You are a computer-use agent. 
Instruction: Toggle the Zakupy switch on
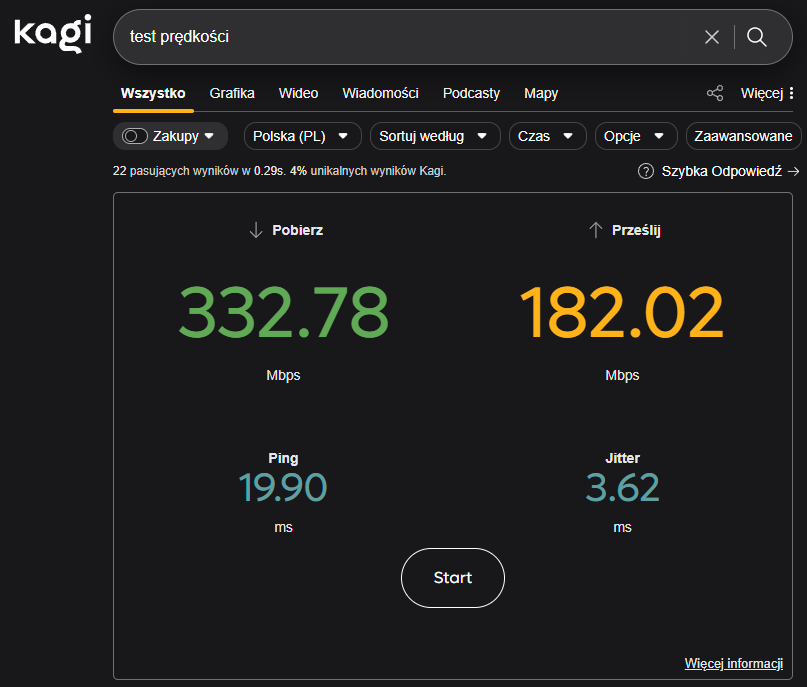tap(135, 136)
